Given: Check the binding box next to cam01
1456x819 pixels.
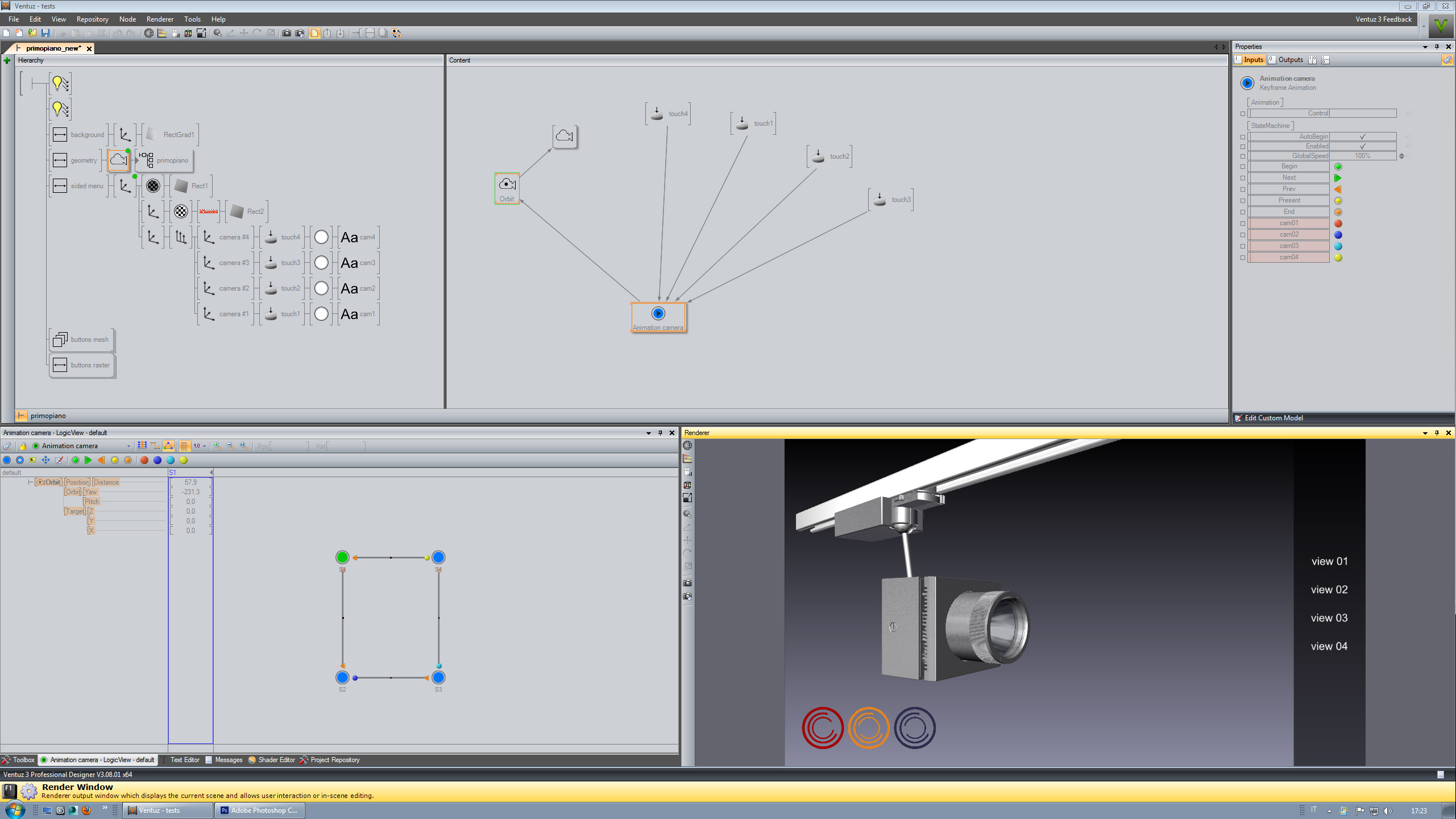Looking at the screenshot, I should coord(1243,224).
